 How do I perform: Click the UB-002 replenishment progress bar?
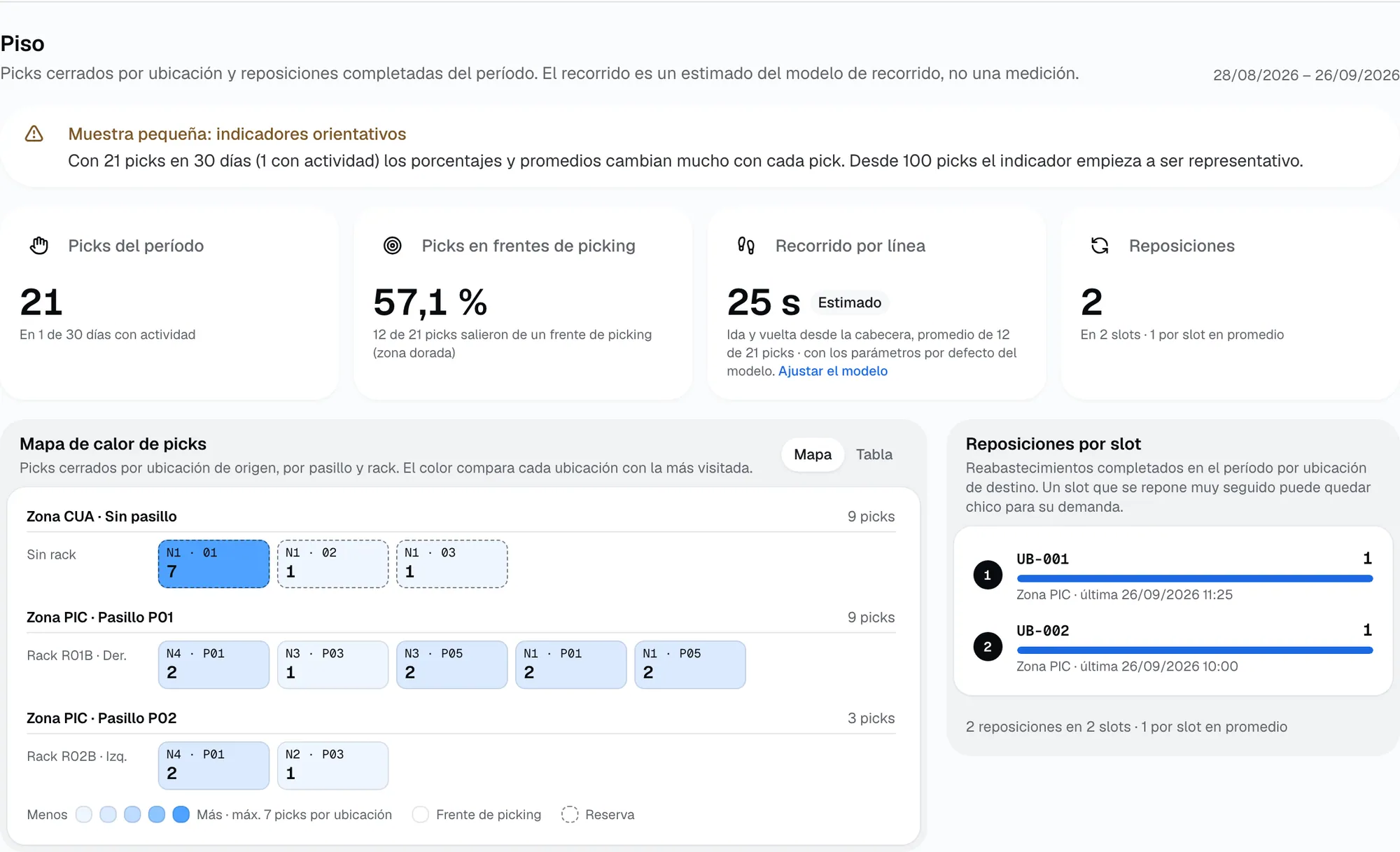1194,650
